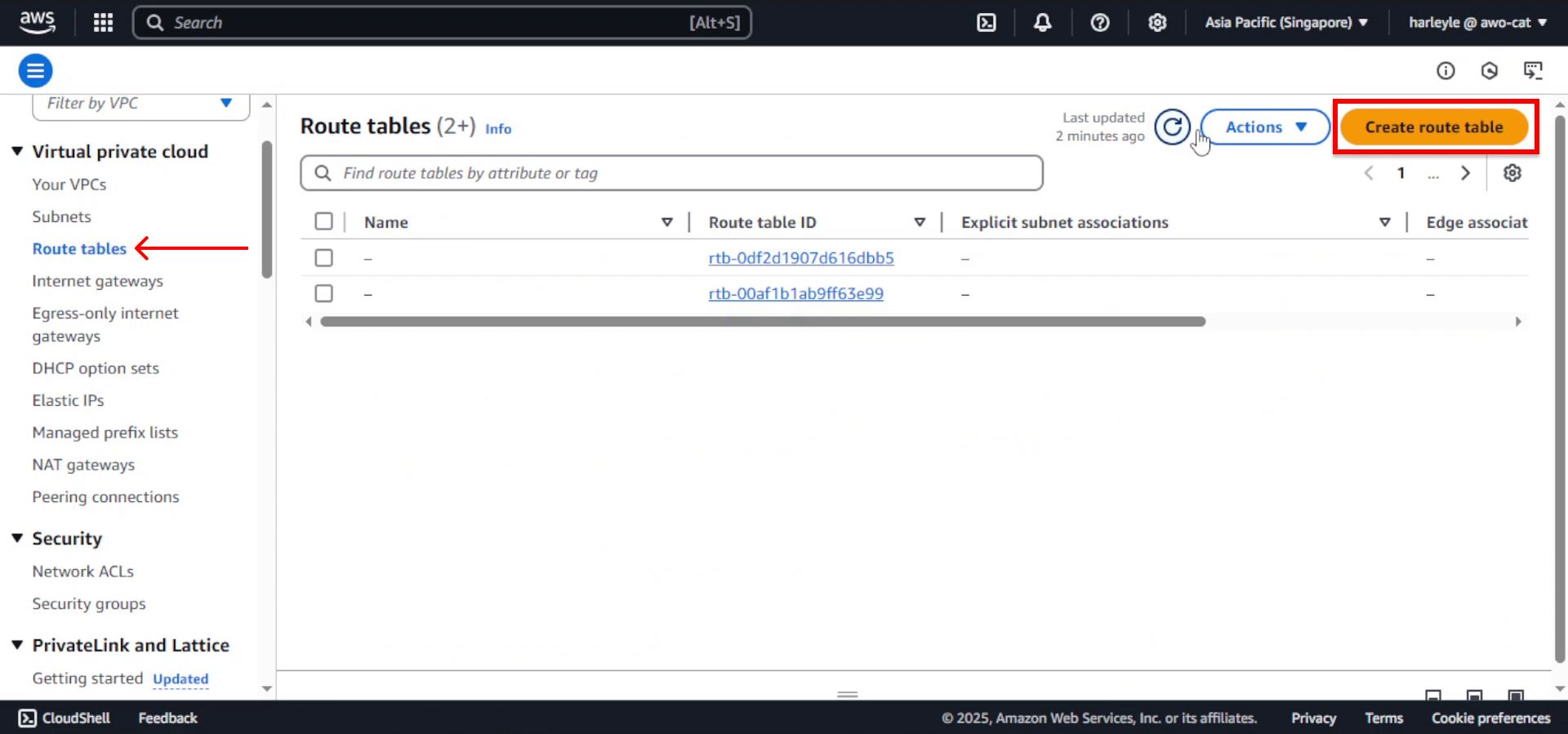Open rtb-0df2d1907d616dbb5 link
Screen dimensions: 1568x734
[801, 258]
